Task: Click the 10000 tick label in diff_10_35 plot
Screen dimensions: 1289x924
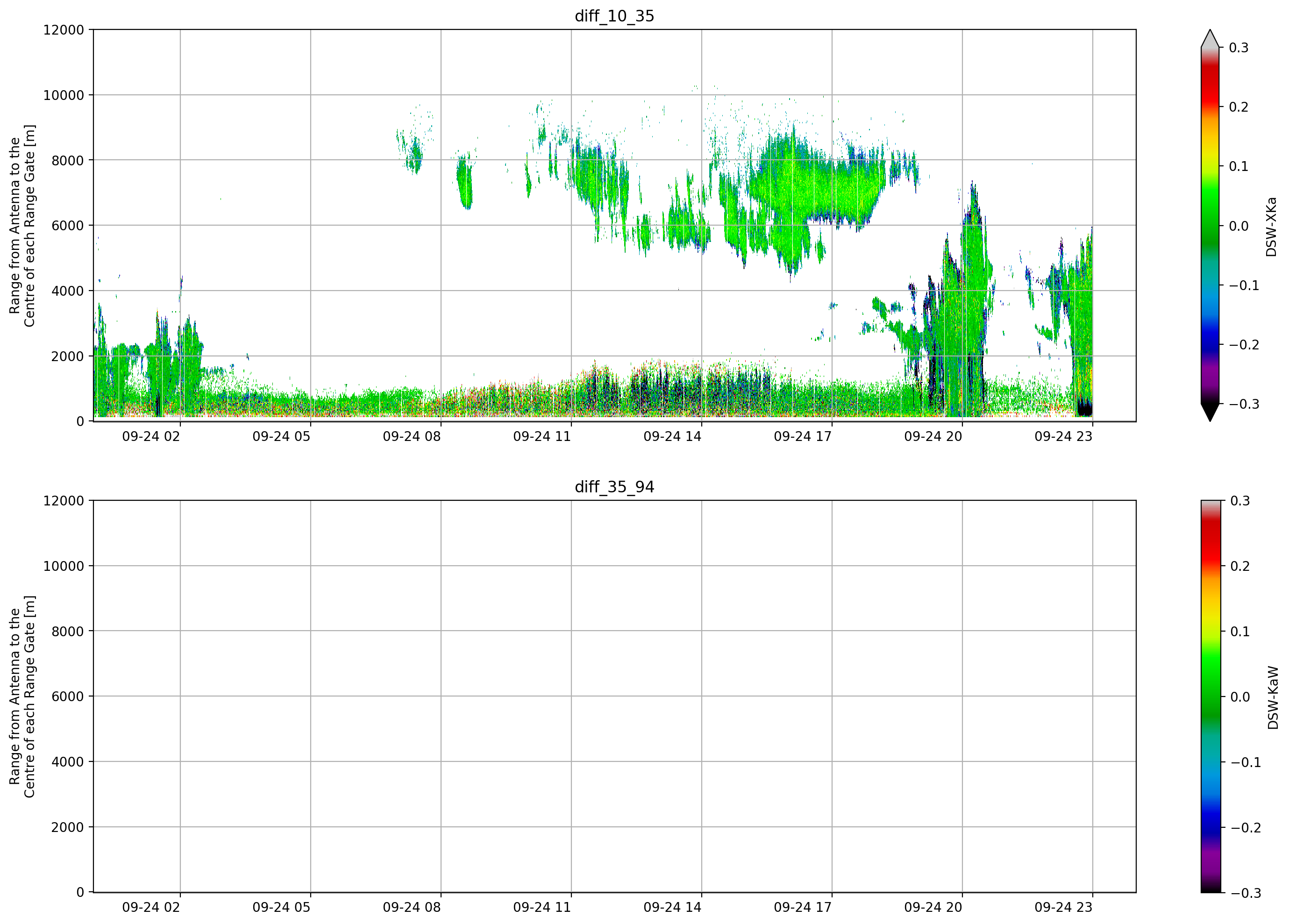Action: (64, 95)
